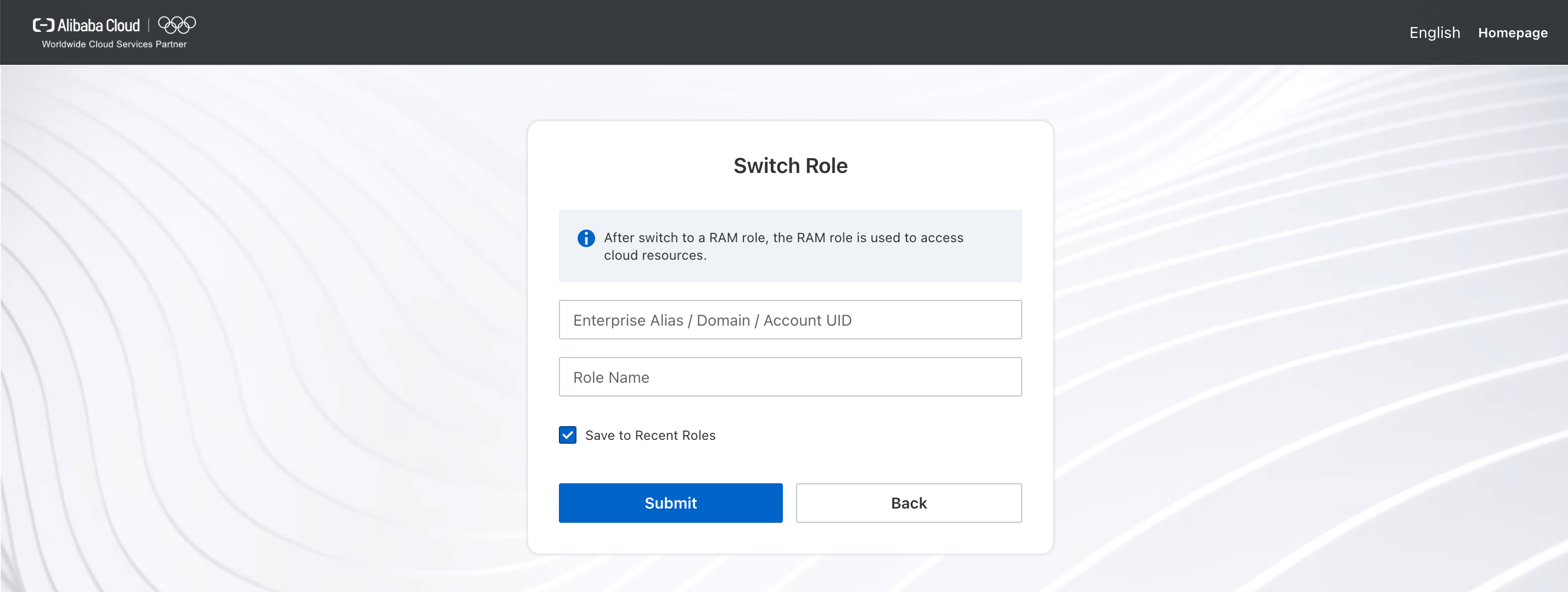Click the Save to Recent Roles label

point(650,435)
